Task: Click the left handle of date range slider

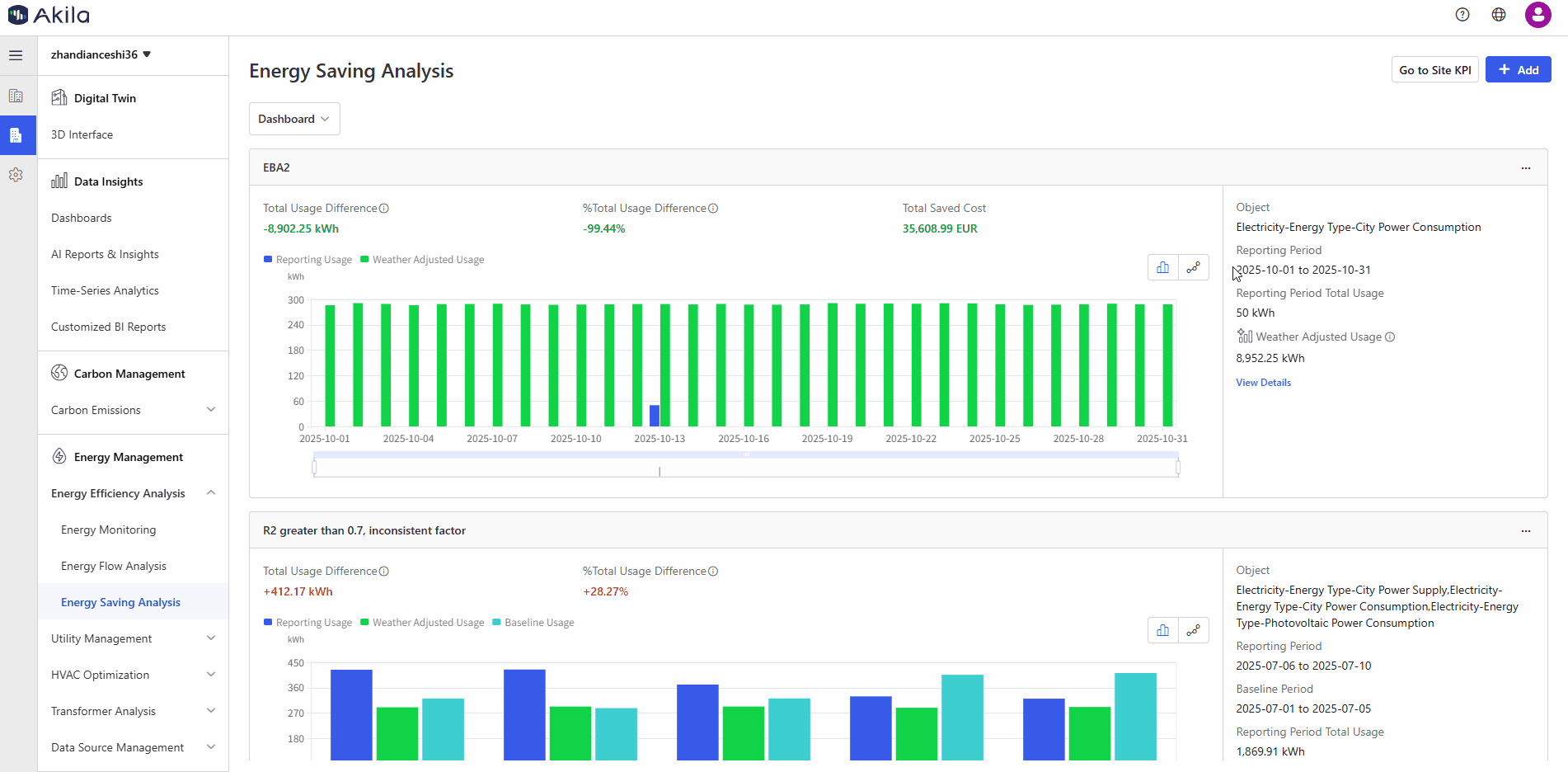Action: tap(314, 468)
